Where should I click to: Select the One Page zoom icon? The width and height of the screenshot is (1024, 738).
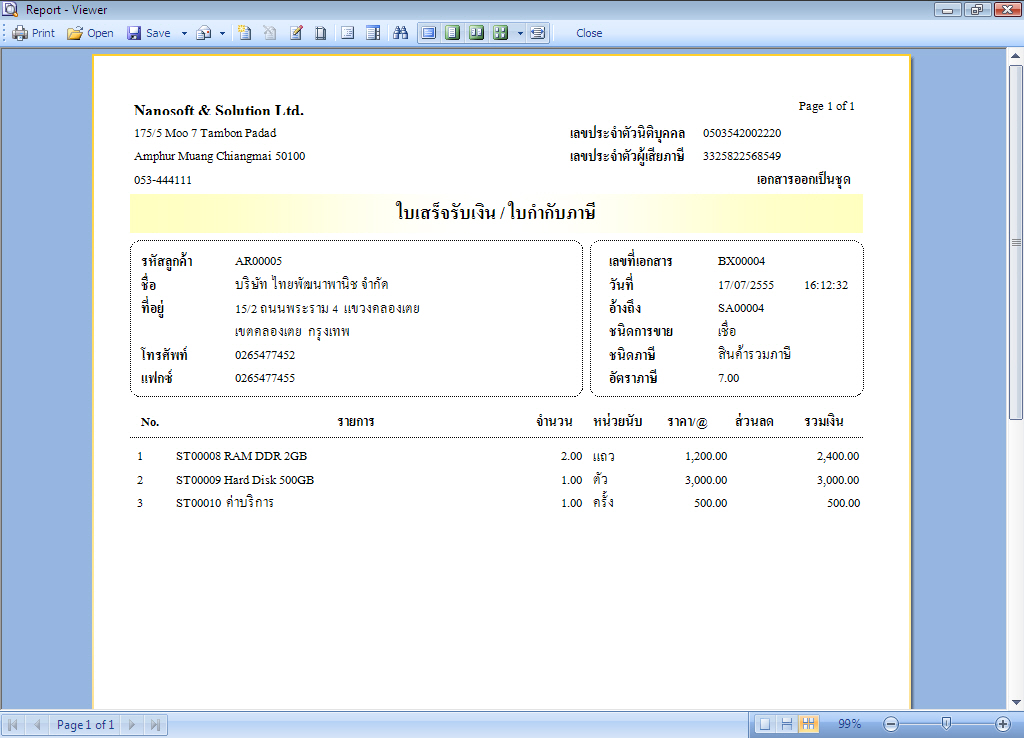pos(453,33)
